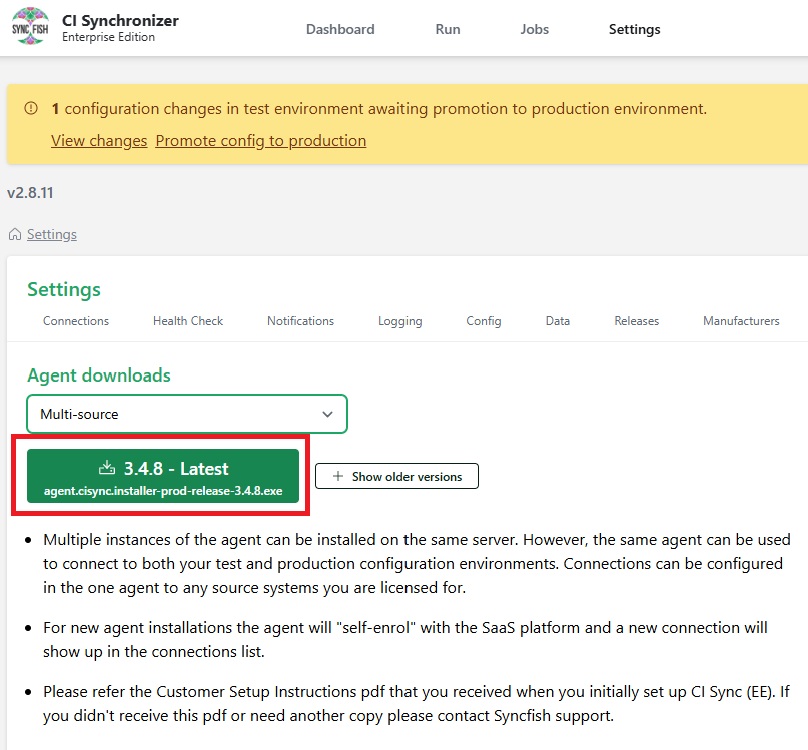The image size is (808, 750).
Task: Click the Multi-source dropdown chevron arrow
Action: pos(327,414)
